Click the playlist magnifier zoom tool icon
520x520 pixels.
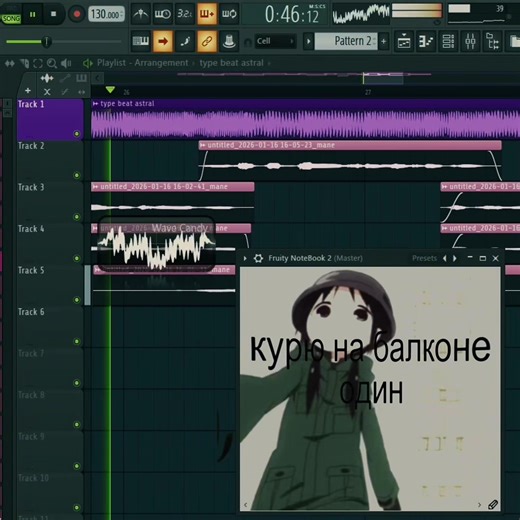(x=52, y=63)
